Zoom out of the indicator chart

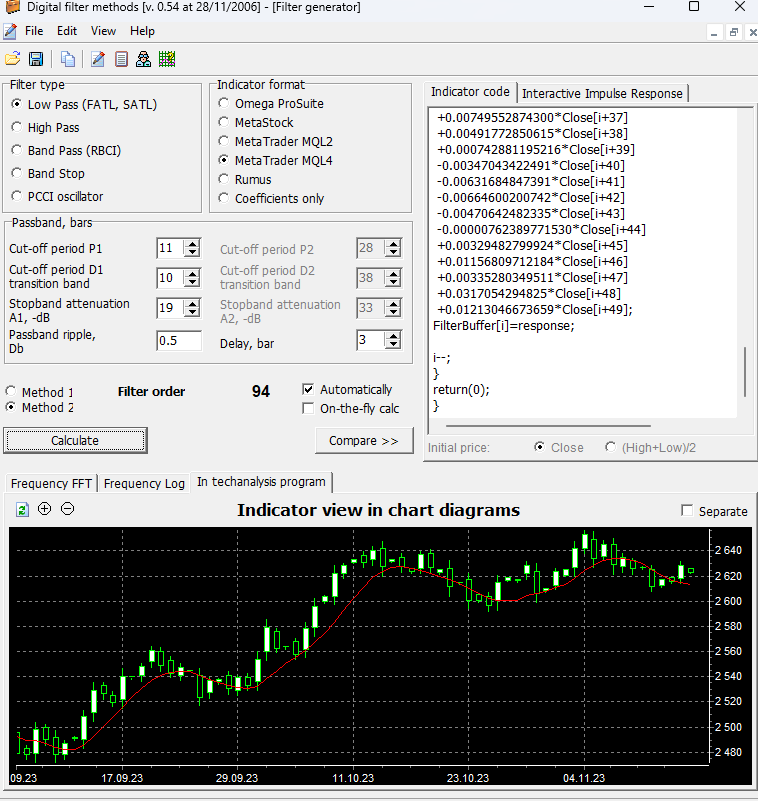pyautogui.click(x=68, y=509)
